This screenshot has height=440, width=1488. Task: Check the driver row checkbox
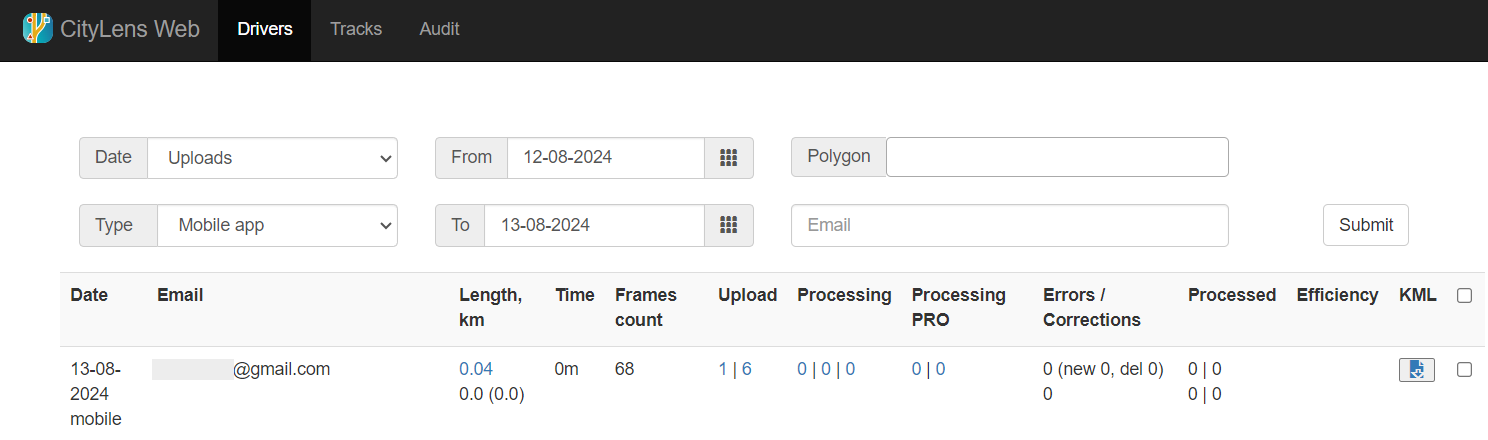point(1464,370)
